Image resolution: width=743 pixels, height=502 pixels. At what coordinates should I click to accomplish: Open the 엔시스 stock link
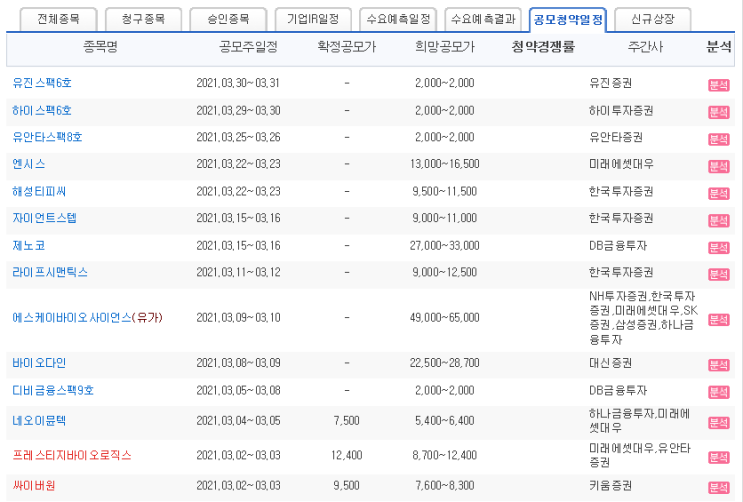point(28,164)
